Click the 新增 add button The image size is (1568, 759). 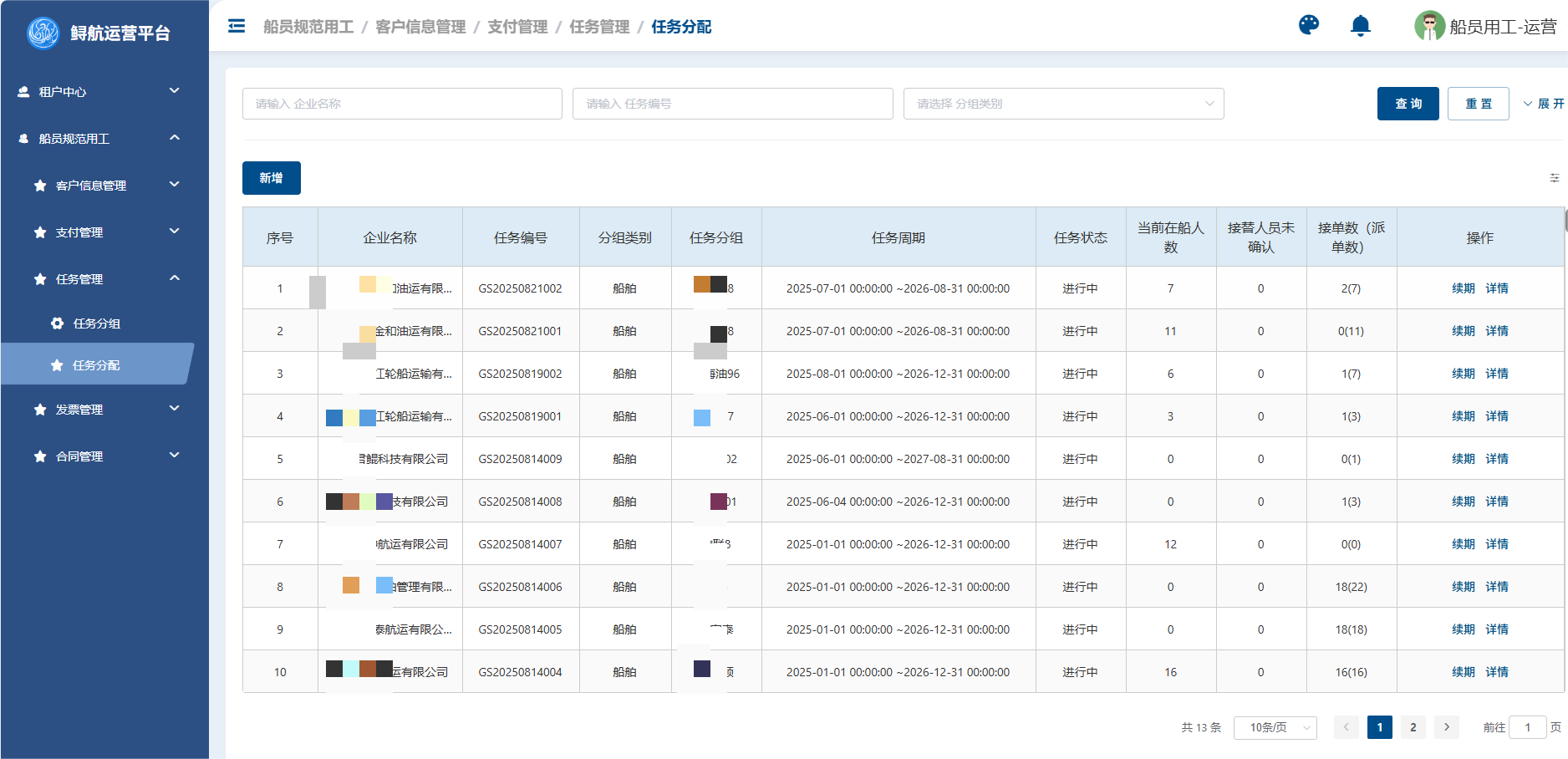coord(271,178)
